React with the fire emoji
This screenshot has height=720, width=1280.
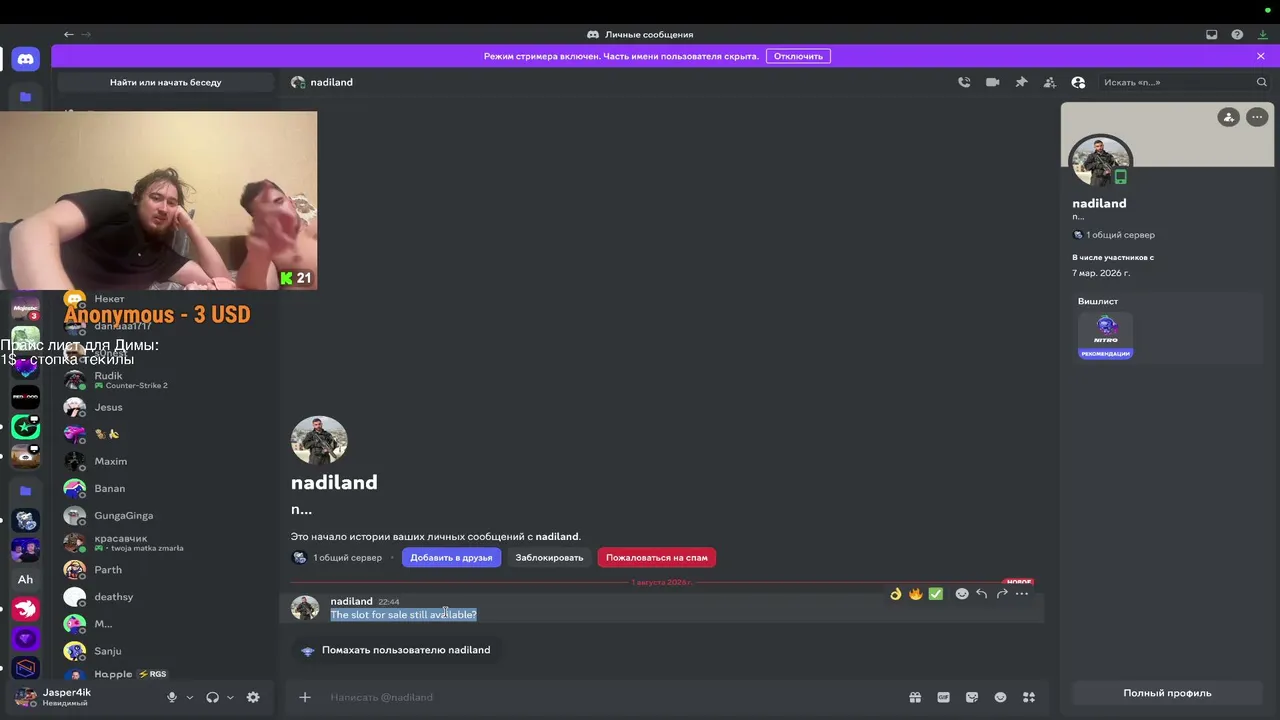915,594
